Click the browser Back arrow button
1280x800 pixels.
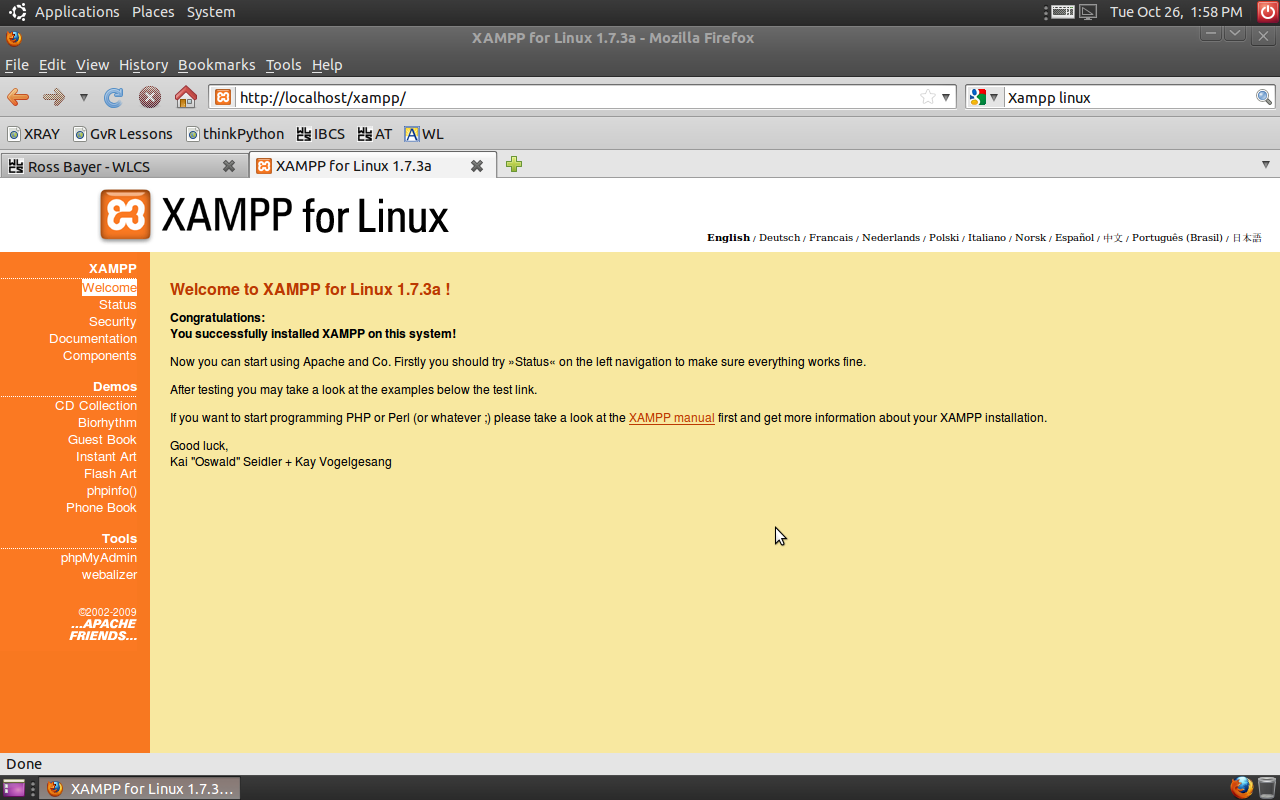pos(18,97)
